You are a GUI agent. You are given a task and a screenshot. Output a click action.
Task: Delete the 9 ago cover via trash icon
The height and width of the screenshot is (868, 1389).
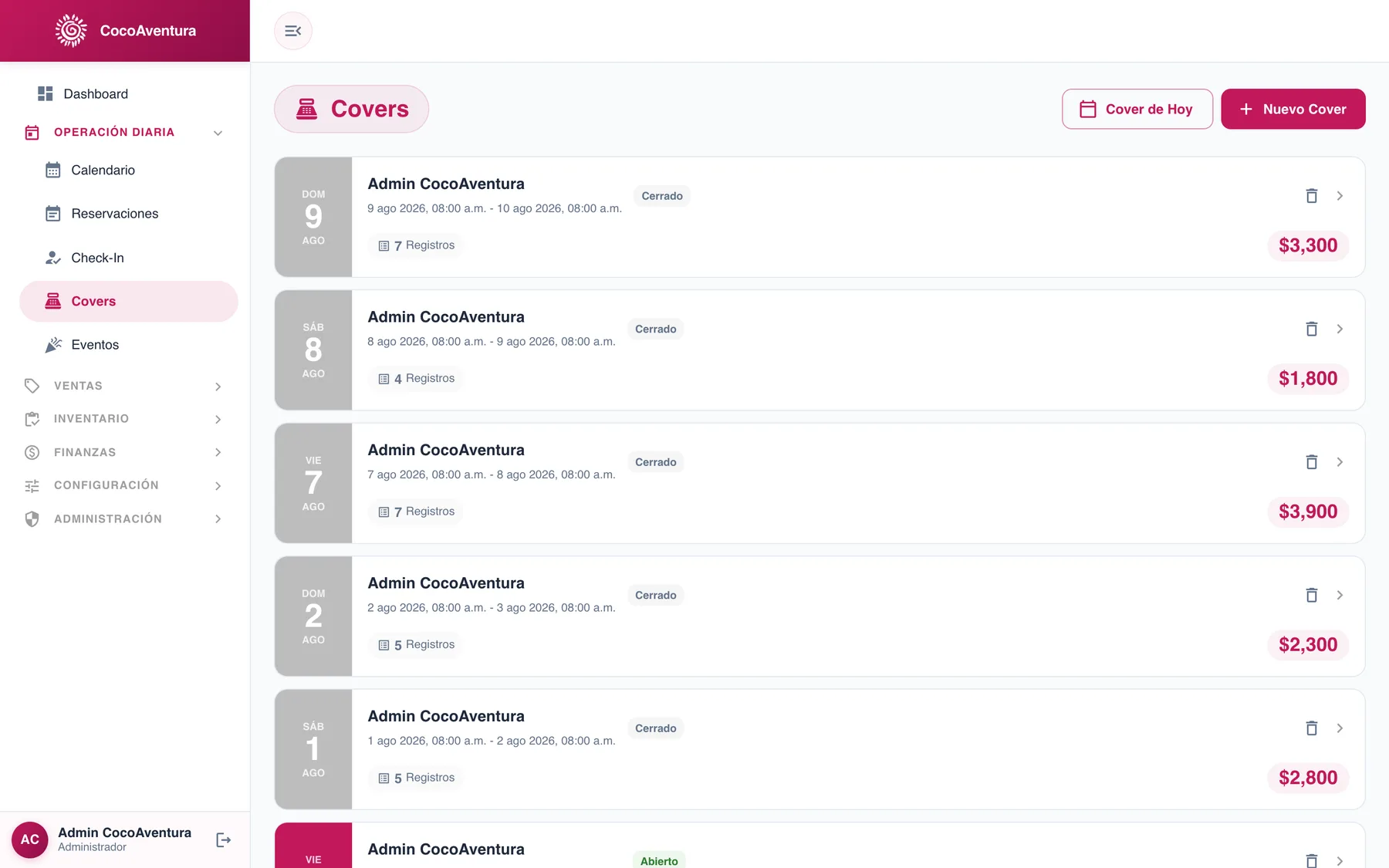click(1311, 196)
